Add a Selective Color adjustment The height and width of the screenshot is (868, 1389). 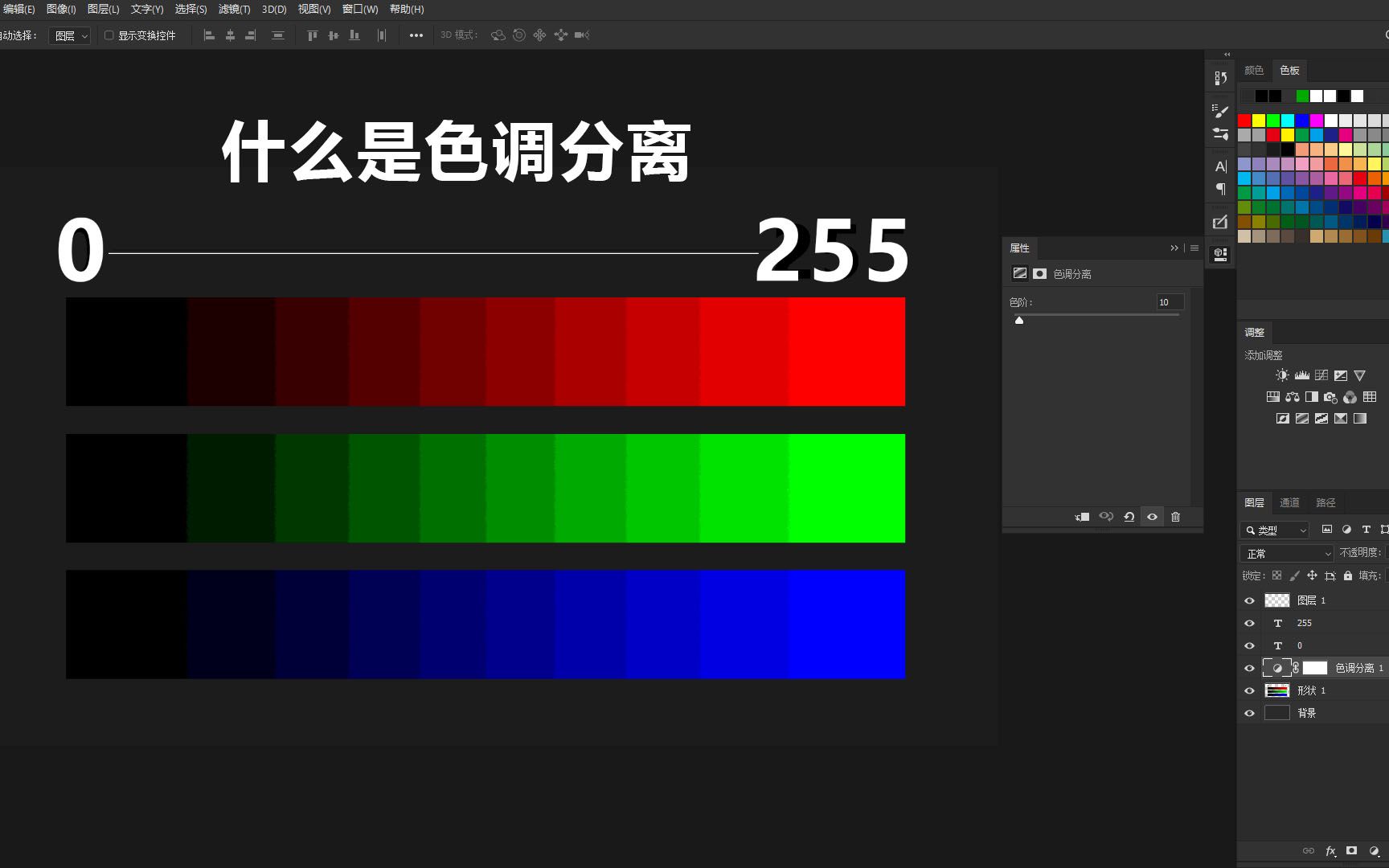pos(1340,419)
